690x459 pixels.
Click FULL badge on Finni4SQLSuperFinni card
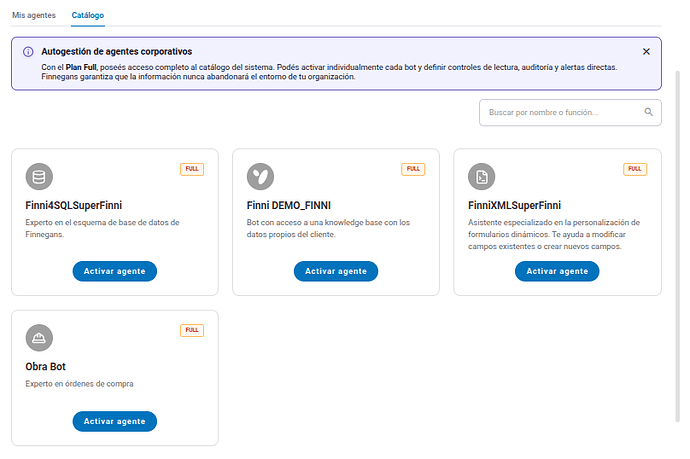pyautogui.click(x=192, y=169)
